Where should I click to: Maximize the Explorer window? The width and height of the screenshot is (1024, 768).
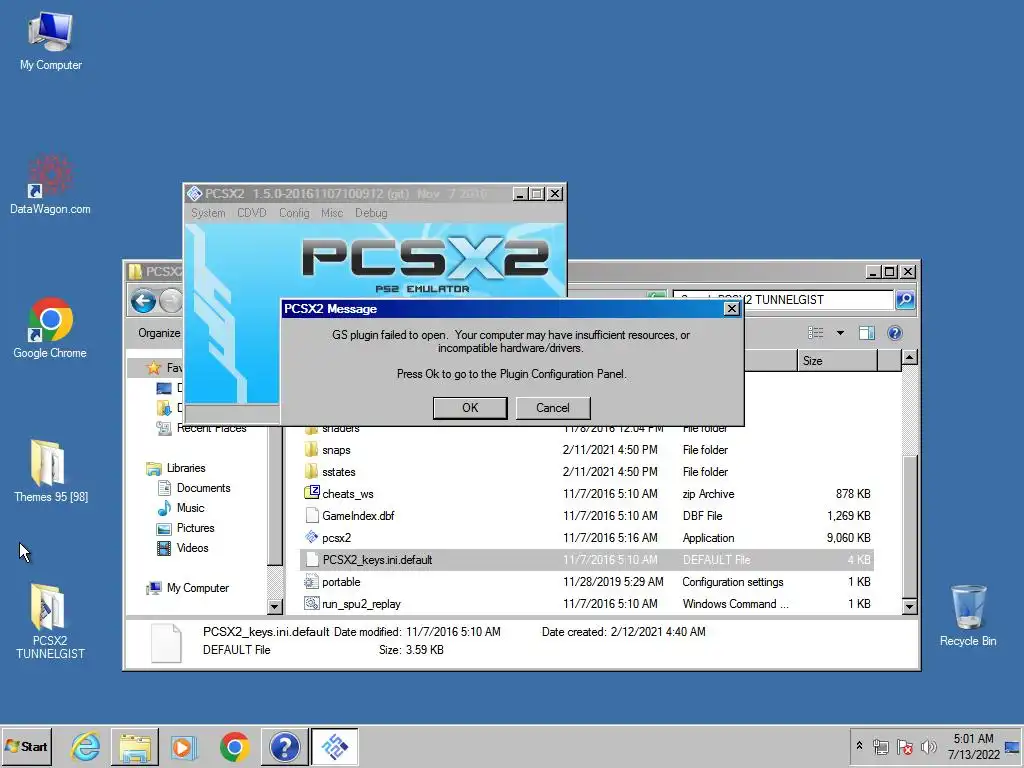point(889,272)
